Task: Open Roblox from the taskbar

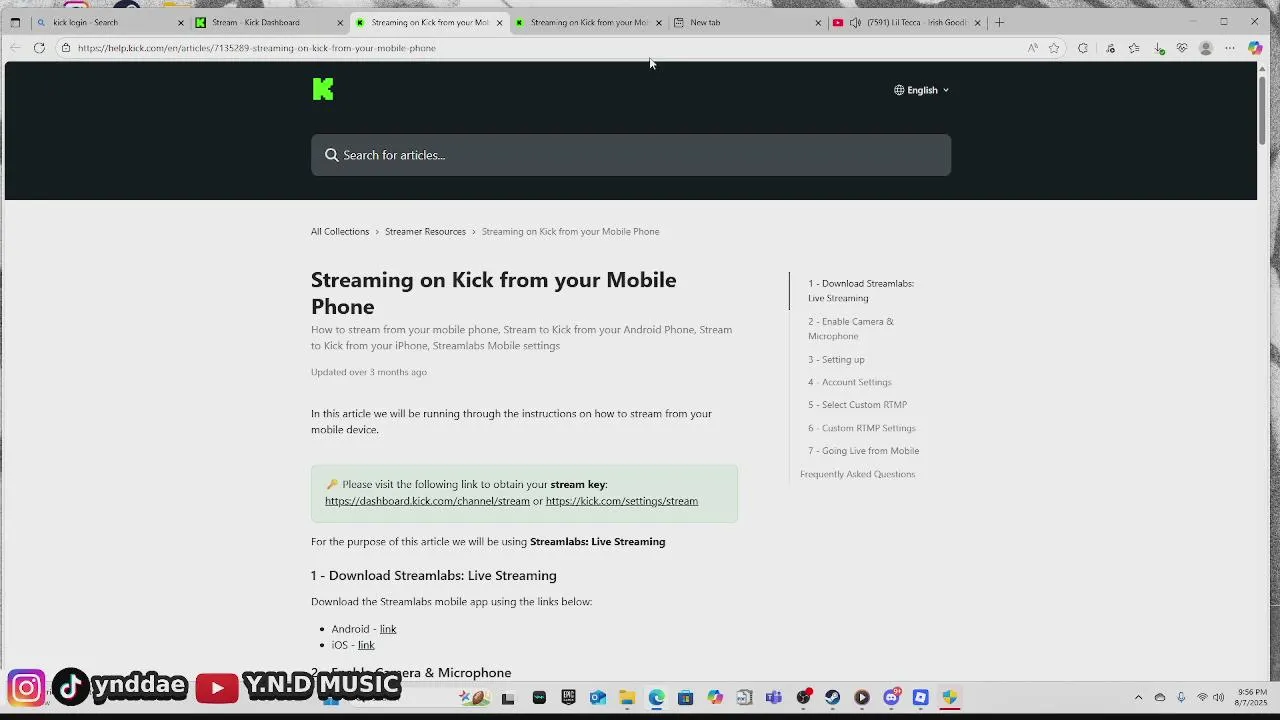Action: coord(921,697)
